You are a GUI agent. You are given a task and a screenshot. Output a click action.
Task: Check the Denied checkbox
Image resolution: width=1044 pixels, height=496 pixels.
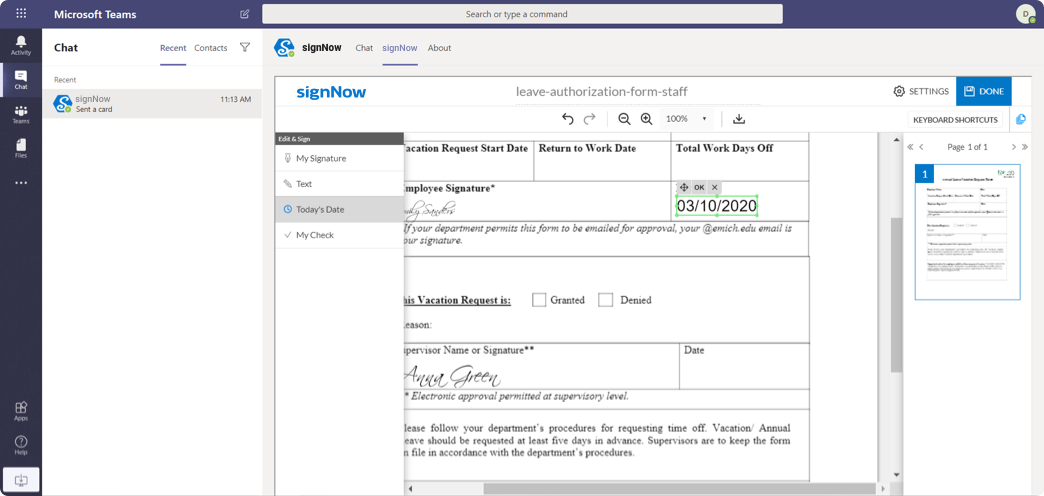coord(605,300)
